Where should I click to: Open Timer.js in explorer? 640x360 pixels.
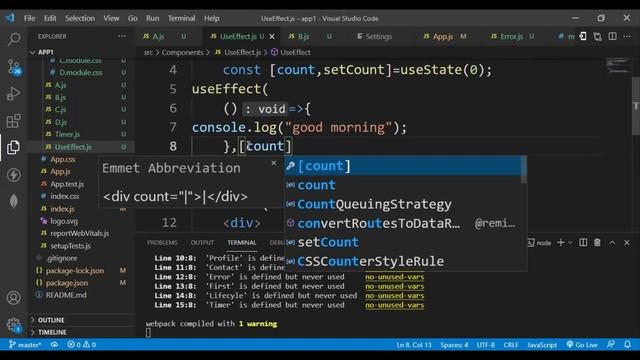pyautogui.click(x=67, y=134)
